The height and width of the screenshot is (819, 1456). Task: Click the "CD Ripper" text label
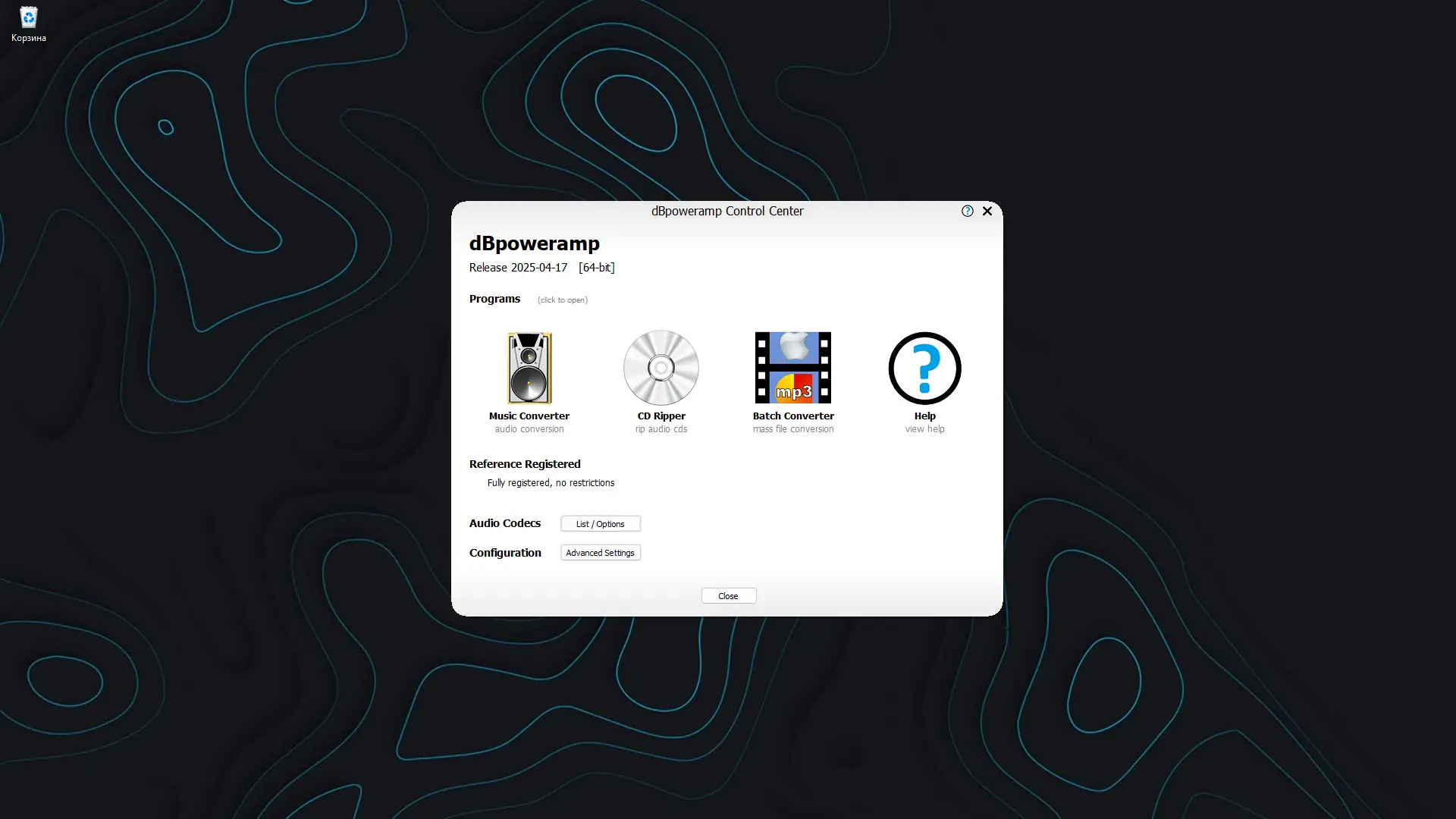click(661, 416)
